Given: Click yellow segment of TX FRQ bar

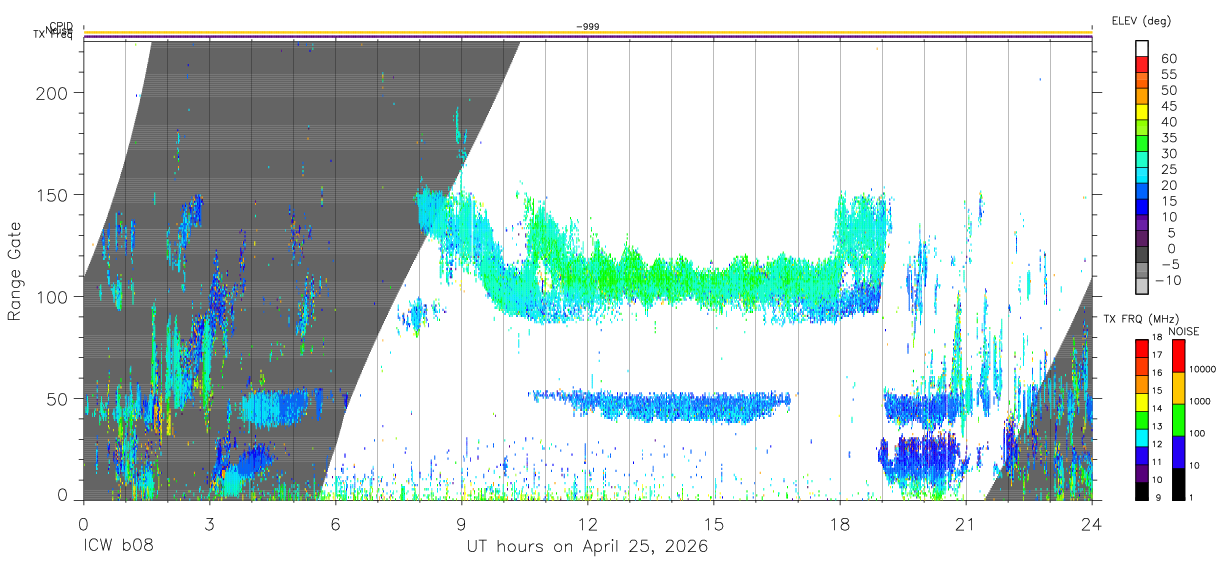Looking at the screenshot, I should pyautogui.click(x=1142, y=402).
